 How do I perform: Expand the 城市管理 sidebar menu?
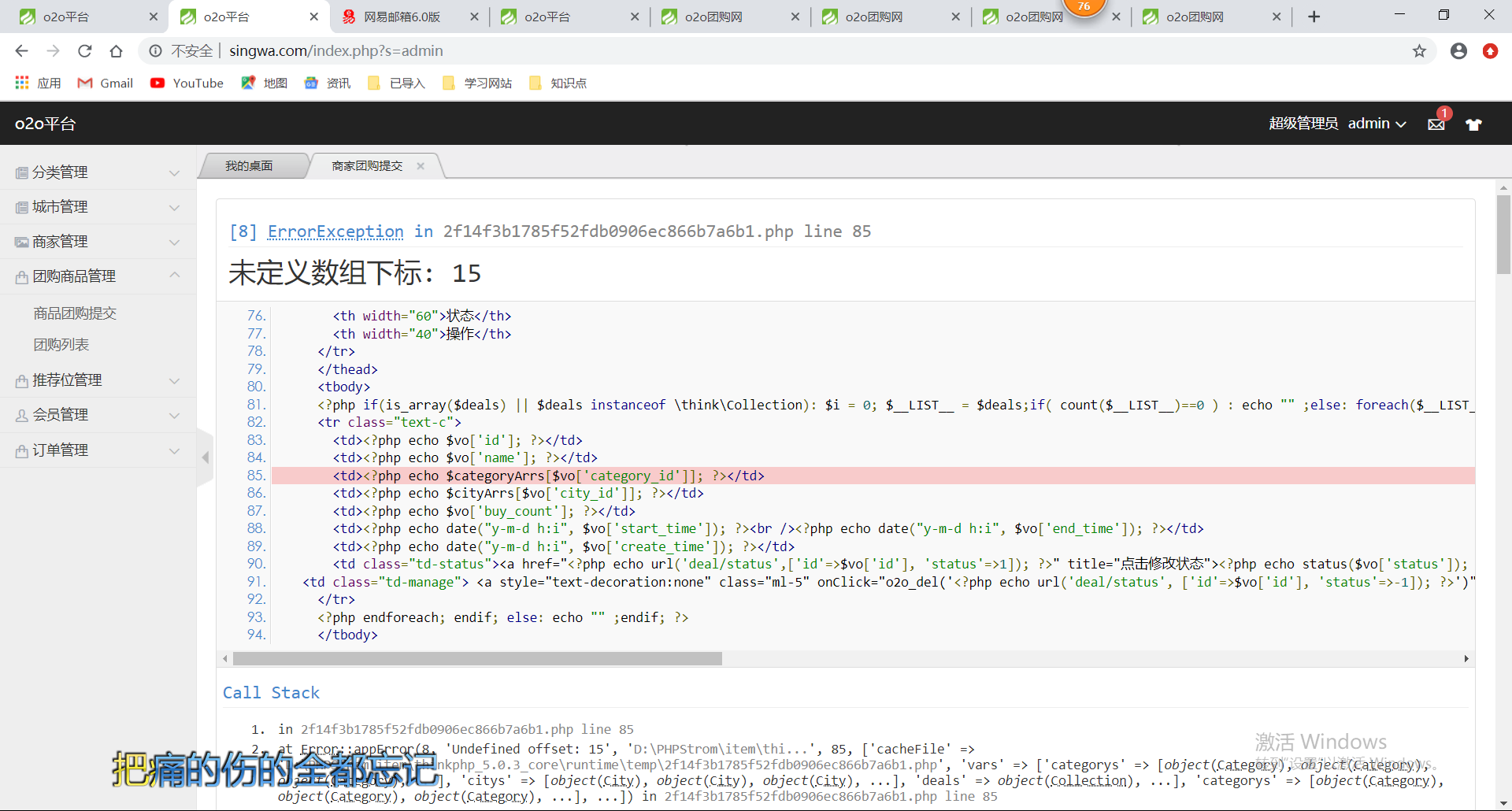[98, 207]
